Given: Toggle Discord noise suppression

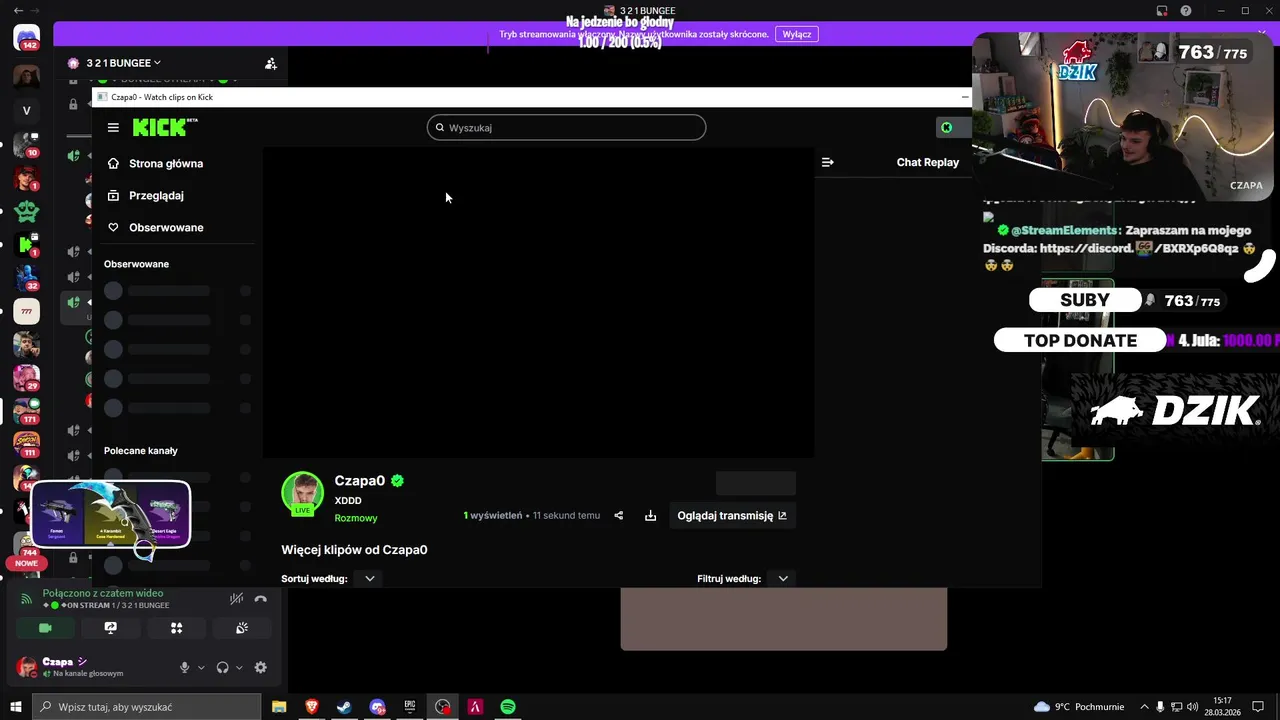Looking at the screenshot, I should click(236, 599).
